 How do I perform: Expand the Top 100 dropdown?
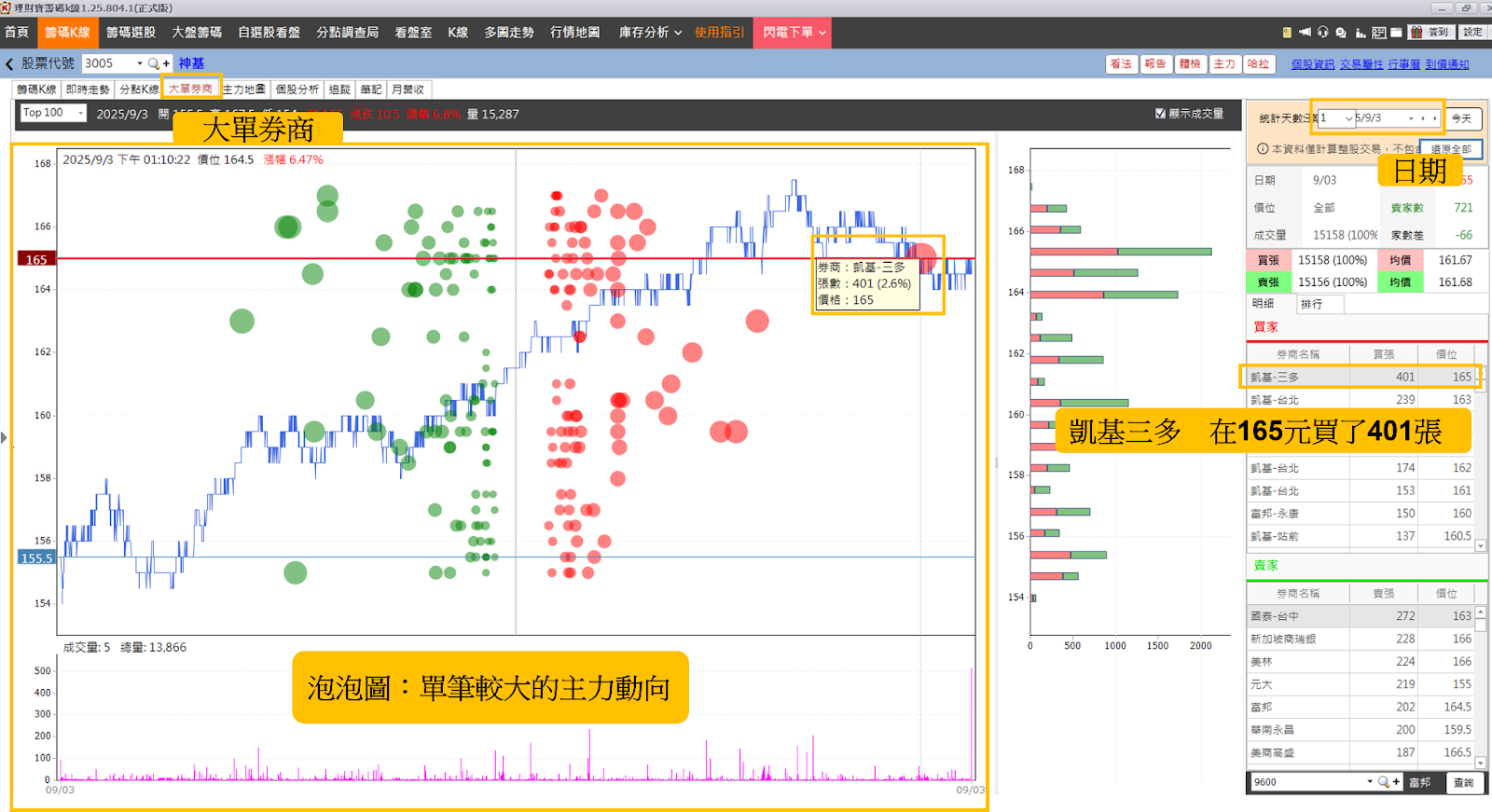(x=53, y=113)
